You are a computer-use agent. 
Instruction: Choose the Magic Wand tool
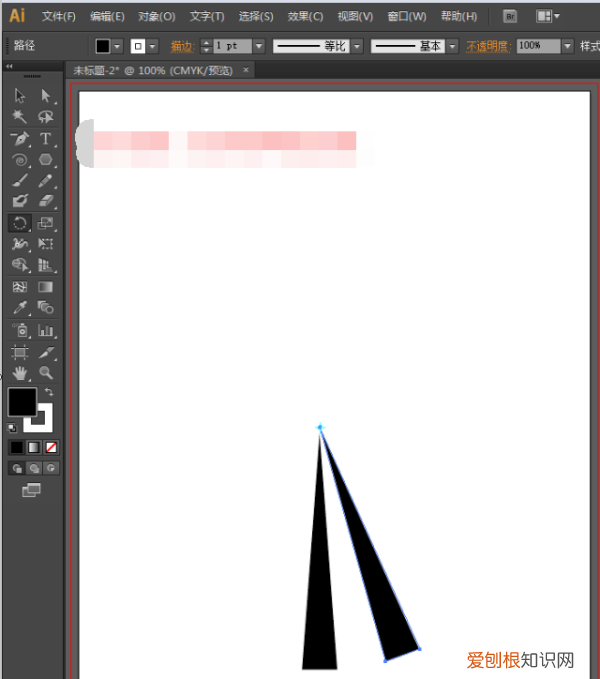click(19, 117)
